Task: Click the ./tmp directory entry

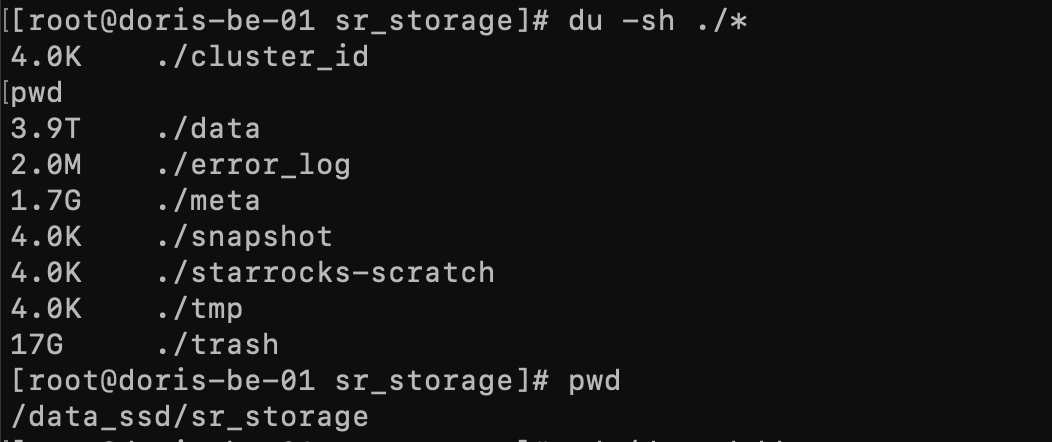Action: (199, 309)
